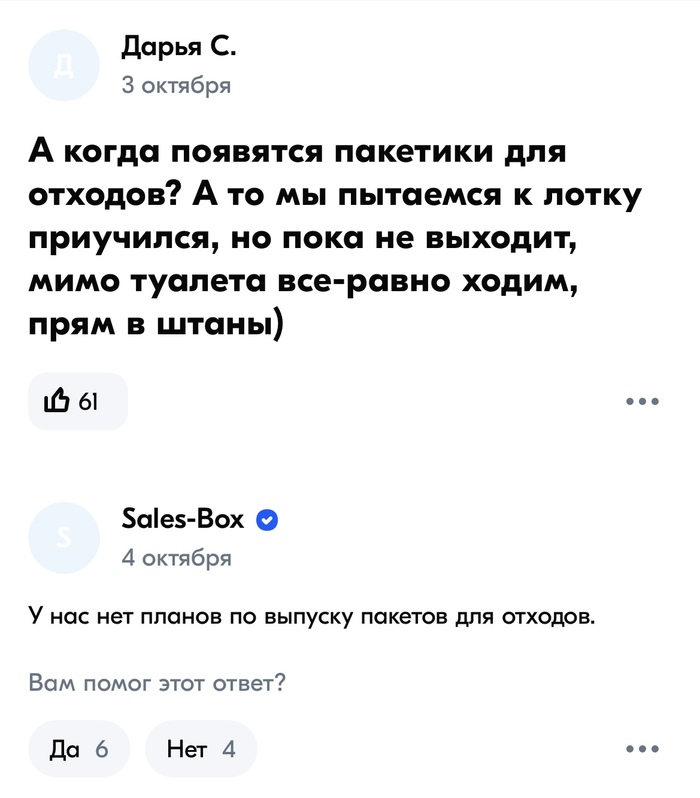Image resolution: width=700 pixels, height=798 pixels.
Task: Open three-dot menu for Sales-Box answer
Action: pos(642,749)
